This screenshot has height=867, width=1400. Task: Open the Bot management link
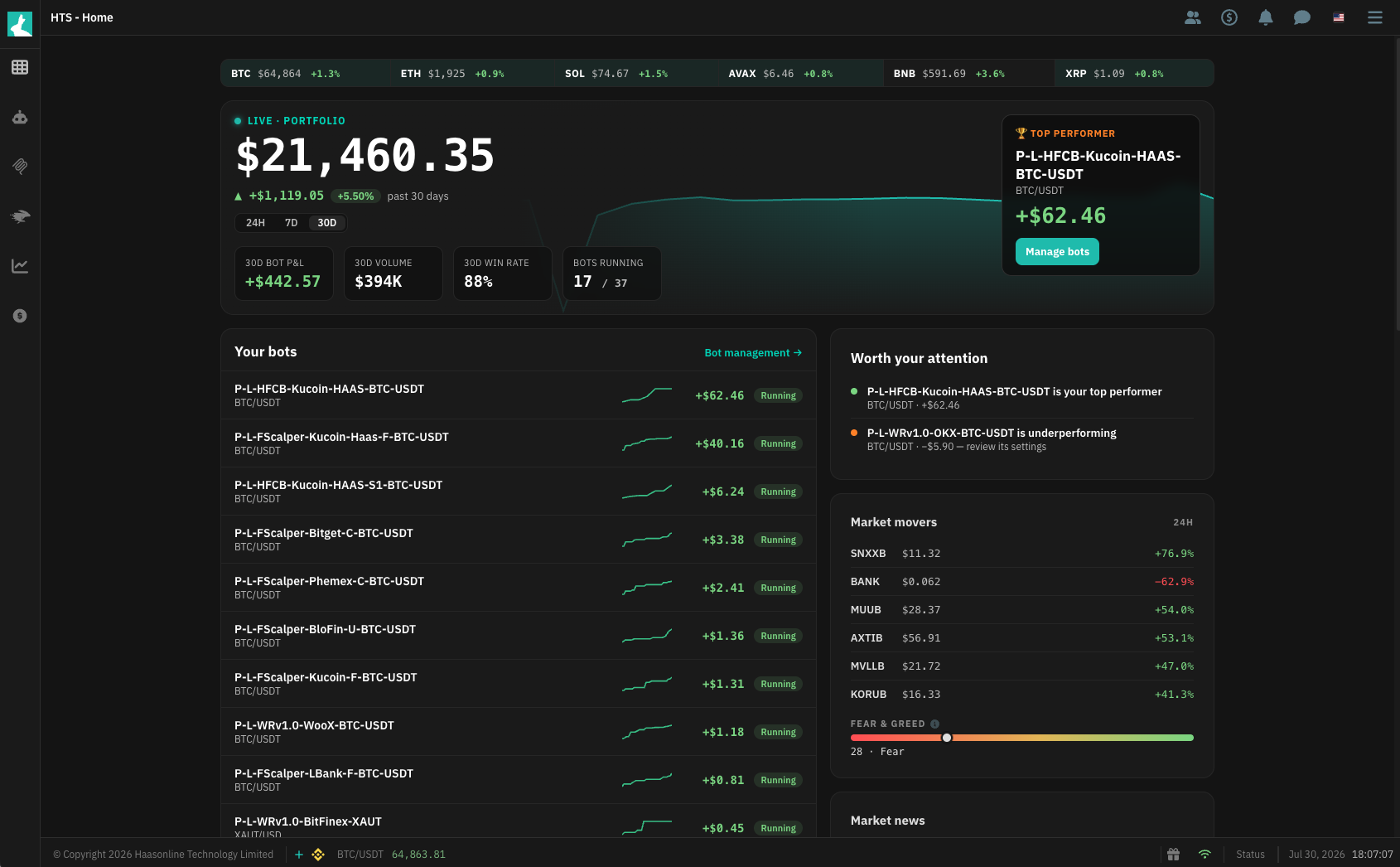(753, 353)
